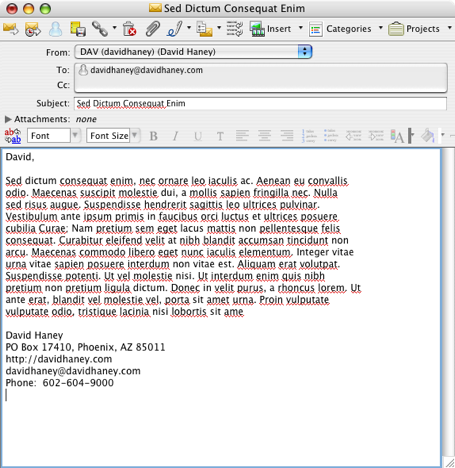Click the Send Later envelope-with-clock icon
Image resolution: width=455 pixels, height=468 pixels.
click(x=33, y=29)
